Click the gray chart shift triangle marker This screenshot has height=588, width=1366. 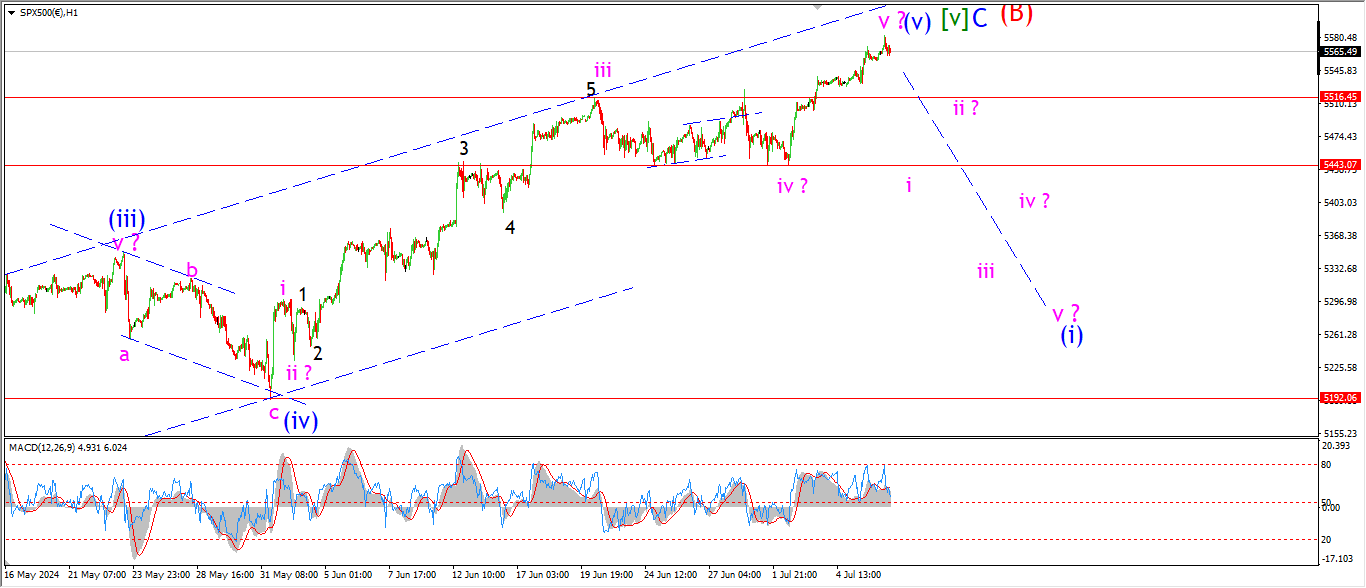(820, 6)
